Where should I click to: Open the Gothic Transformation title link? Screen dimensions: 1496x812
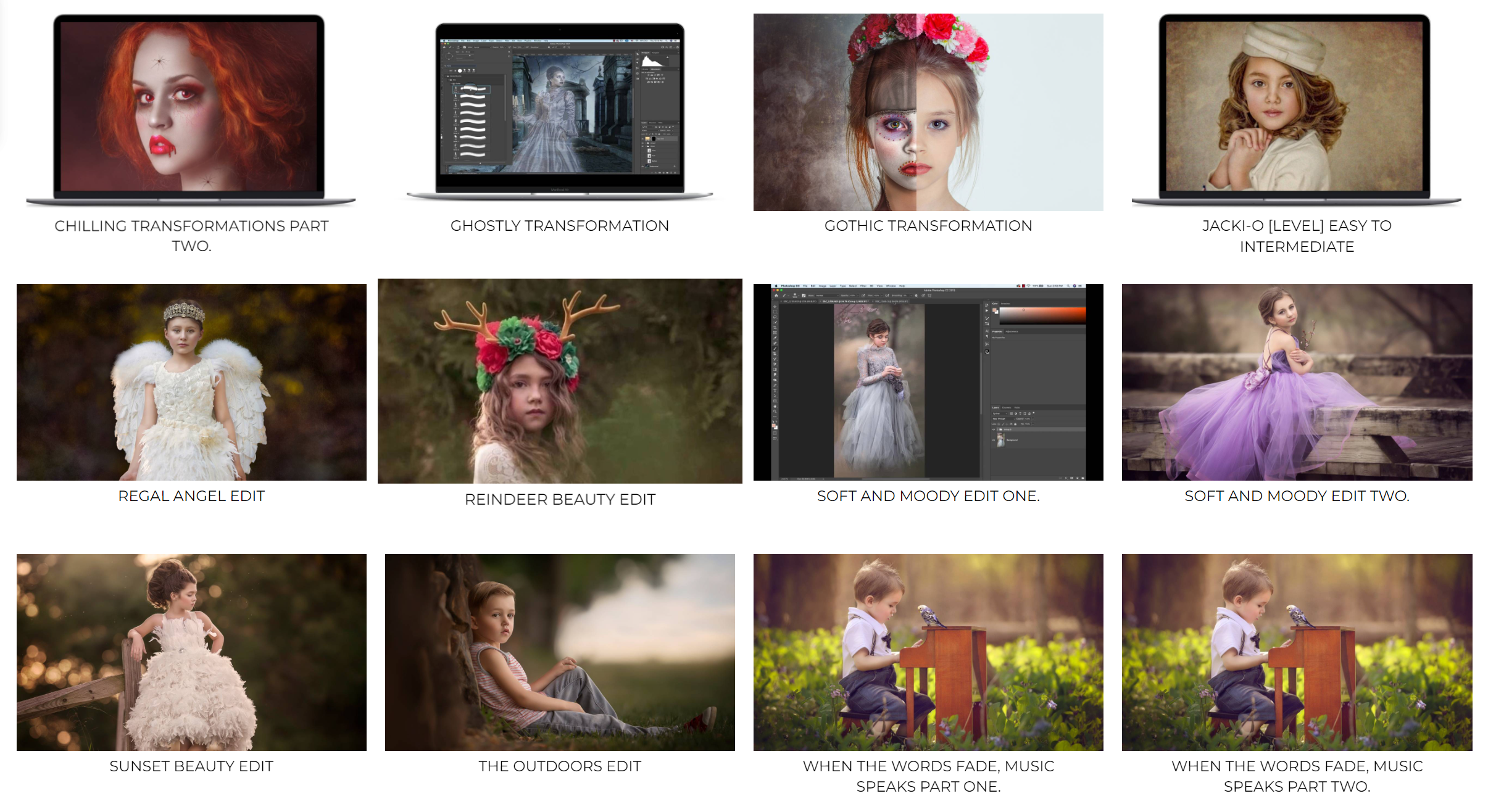click(x=928, y=226)
